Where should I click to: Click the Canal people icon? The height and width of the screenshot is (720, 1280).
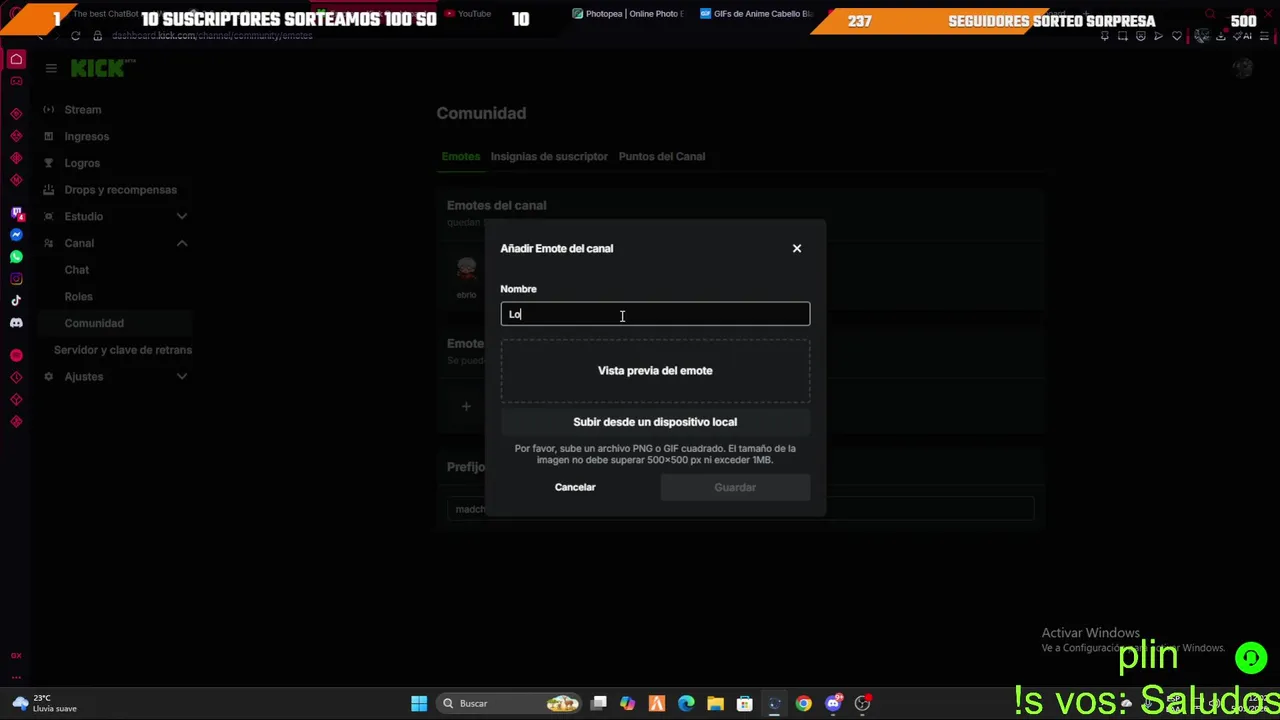click(x=48, y=243)
